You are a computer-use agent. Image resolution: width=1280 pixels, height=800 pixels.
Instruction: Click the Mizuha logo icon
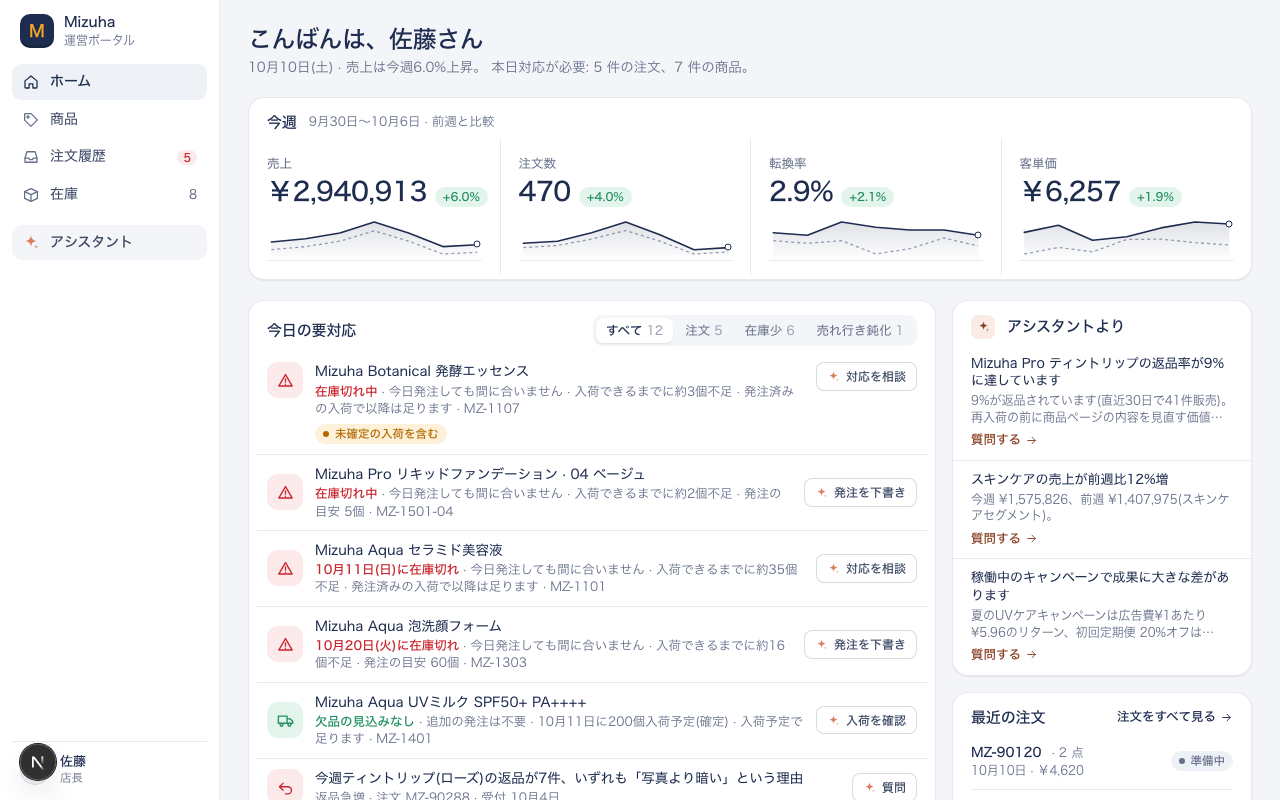37,31
